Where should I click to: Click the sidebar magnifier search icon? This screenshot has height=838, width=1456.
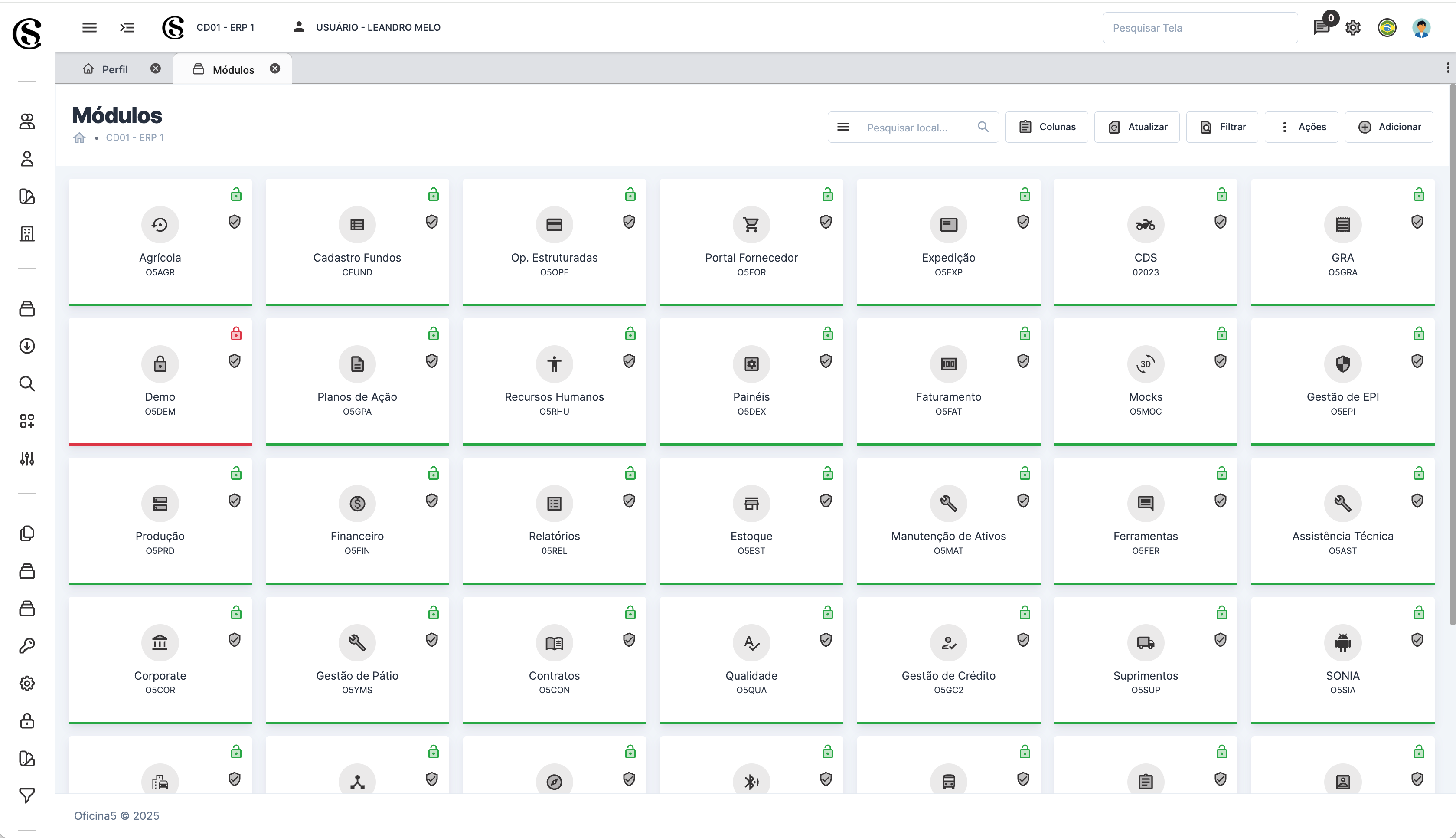pos(27,383)
